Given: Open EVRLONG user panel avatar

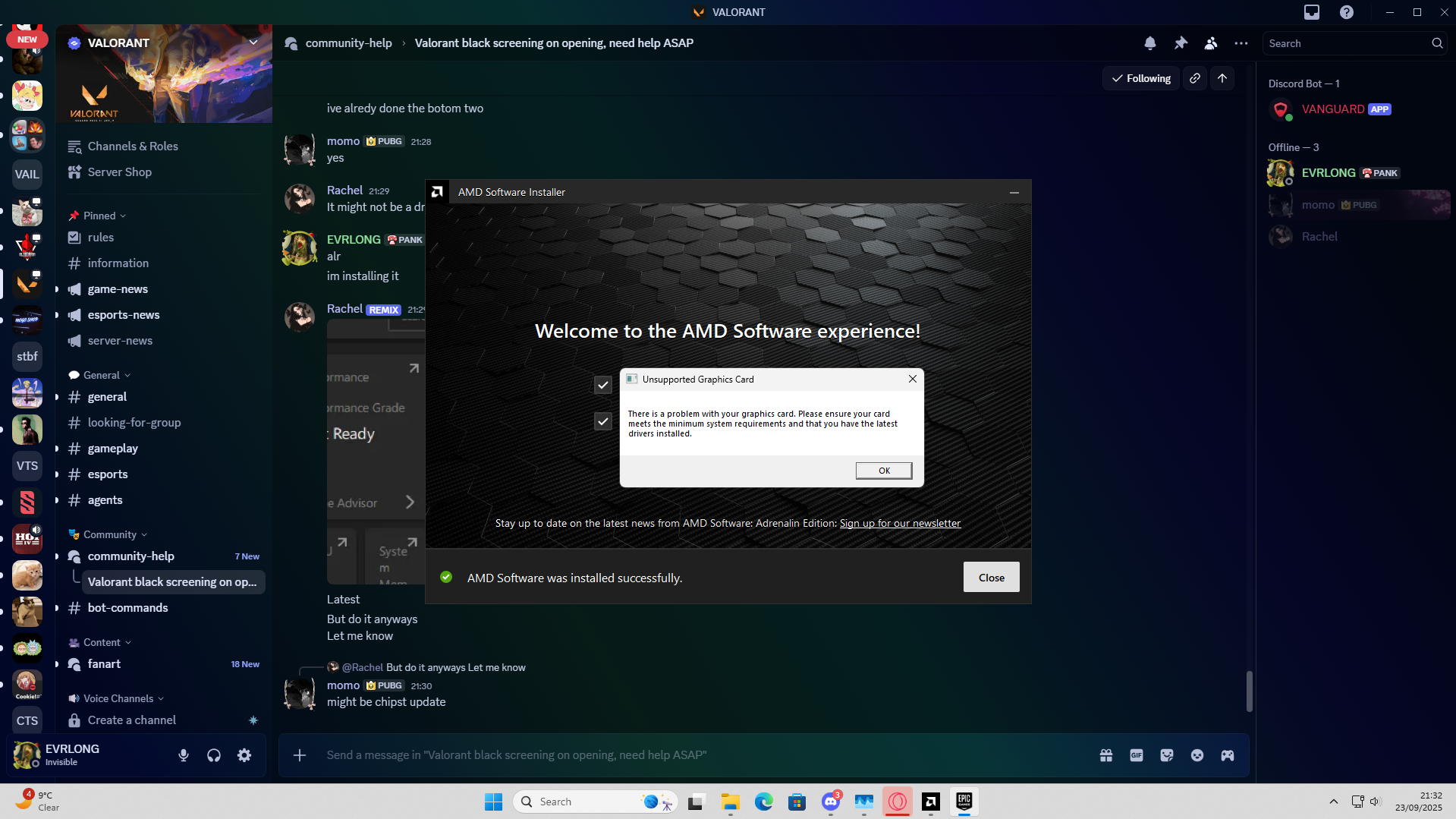Looking at the screenshot, I should click(x=27, y=755).
